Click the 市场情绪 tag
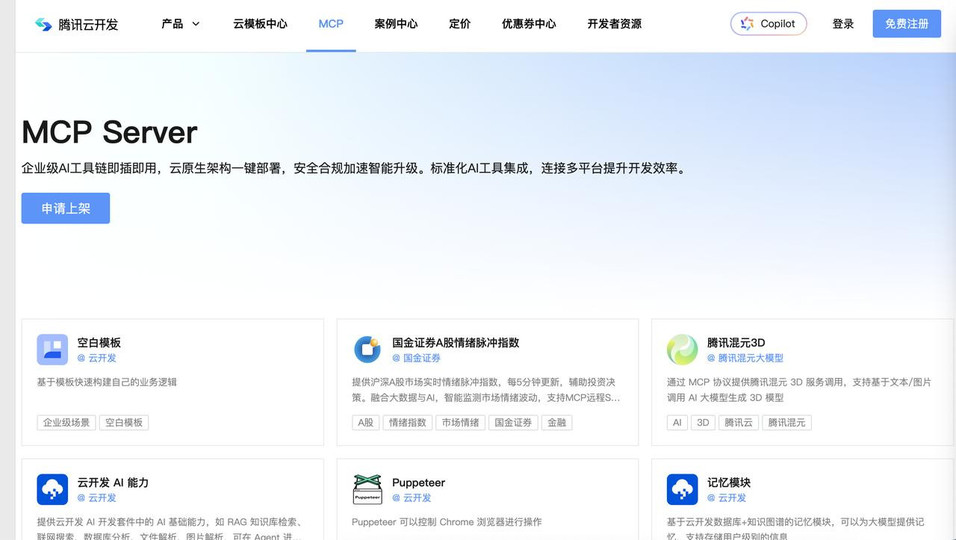This screenshot has width=956, height=540. click(460, 422)
